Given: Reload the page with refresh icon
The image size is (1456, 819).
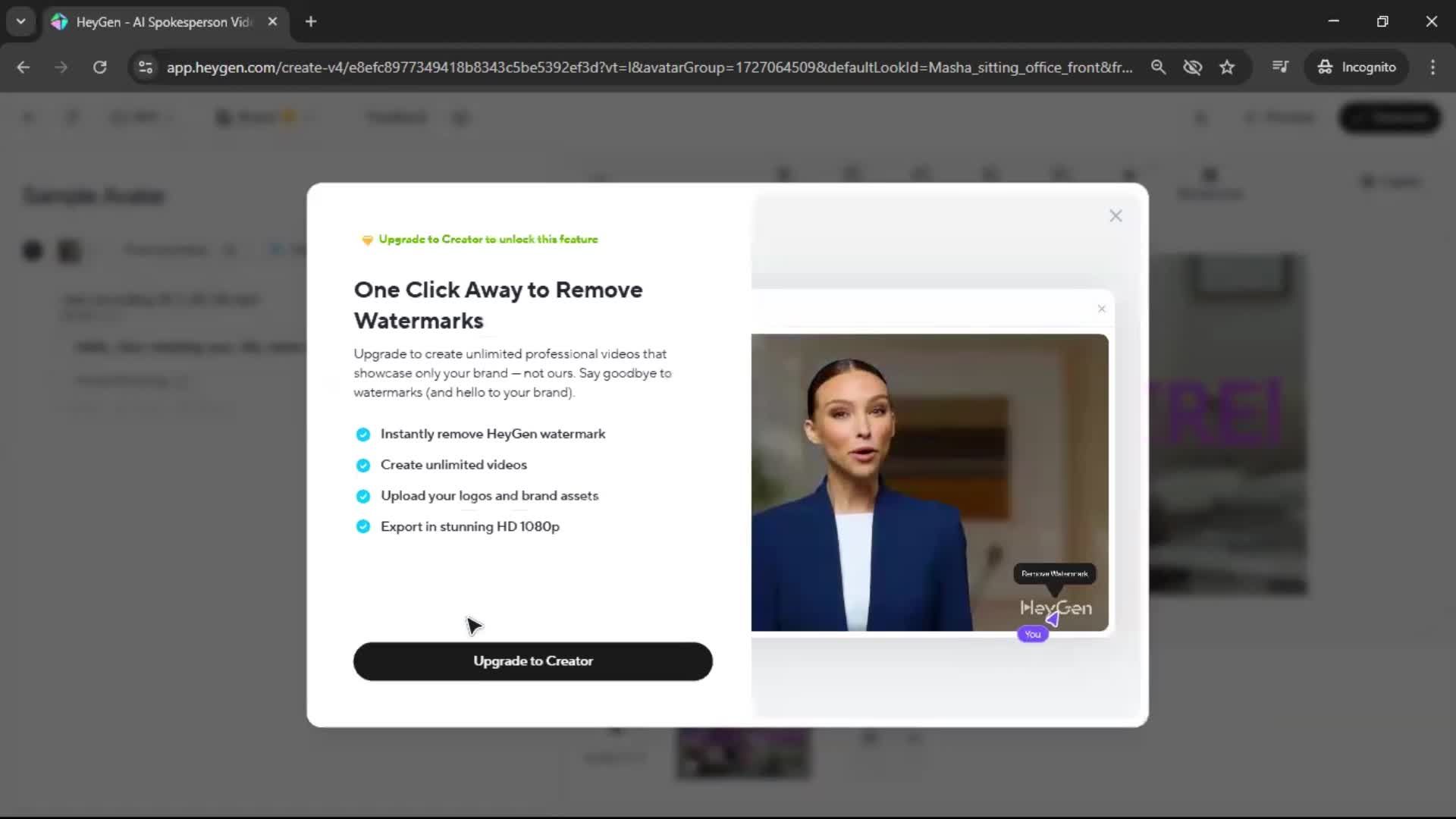Looking at the screenshot, I should 99,67.
